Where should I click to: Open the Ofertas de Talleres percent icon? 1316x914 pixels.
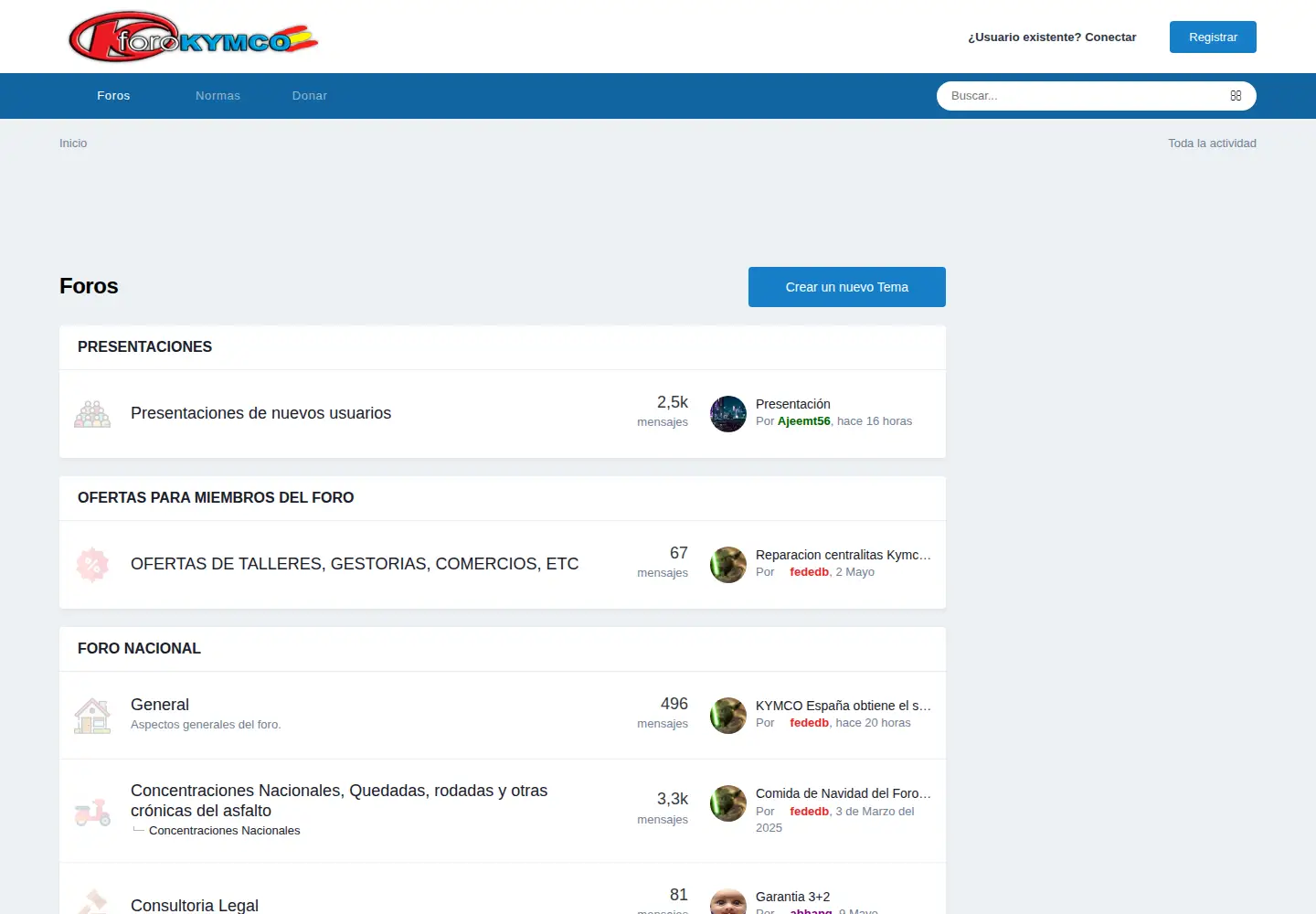point(92,565)
